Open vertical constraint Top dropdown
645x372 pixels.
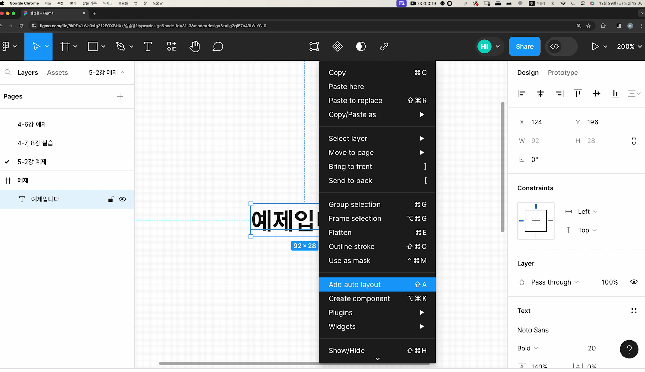click(x=588, y=230)
